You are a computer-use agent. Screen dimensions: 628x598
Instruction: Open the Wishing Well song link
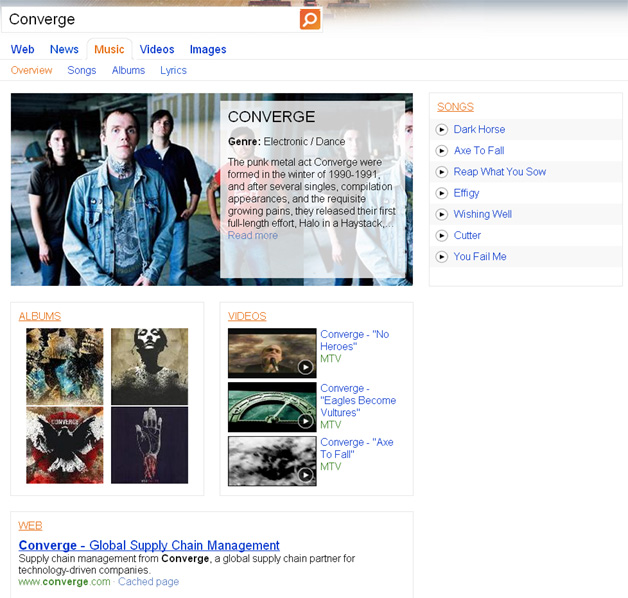pos(483,214)
